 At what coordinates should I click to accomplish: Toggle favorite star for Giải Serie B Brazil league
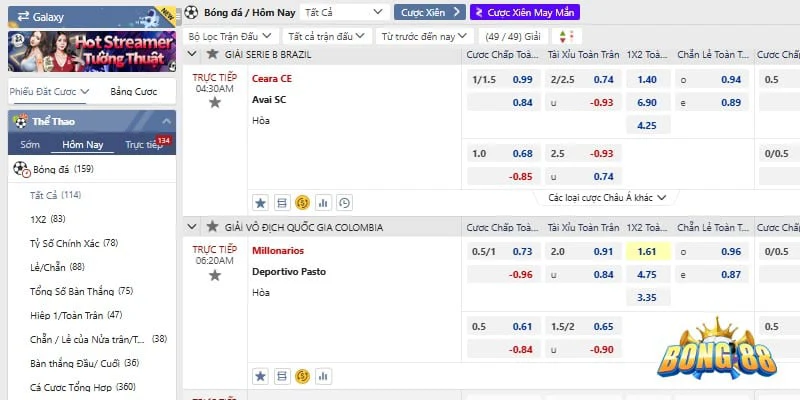pyautogui.click(x=211, y=54)
